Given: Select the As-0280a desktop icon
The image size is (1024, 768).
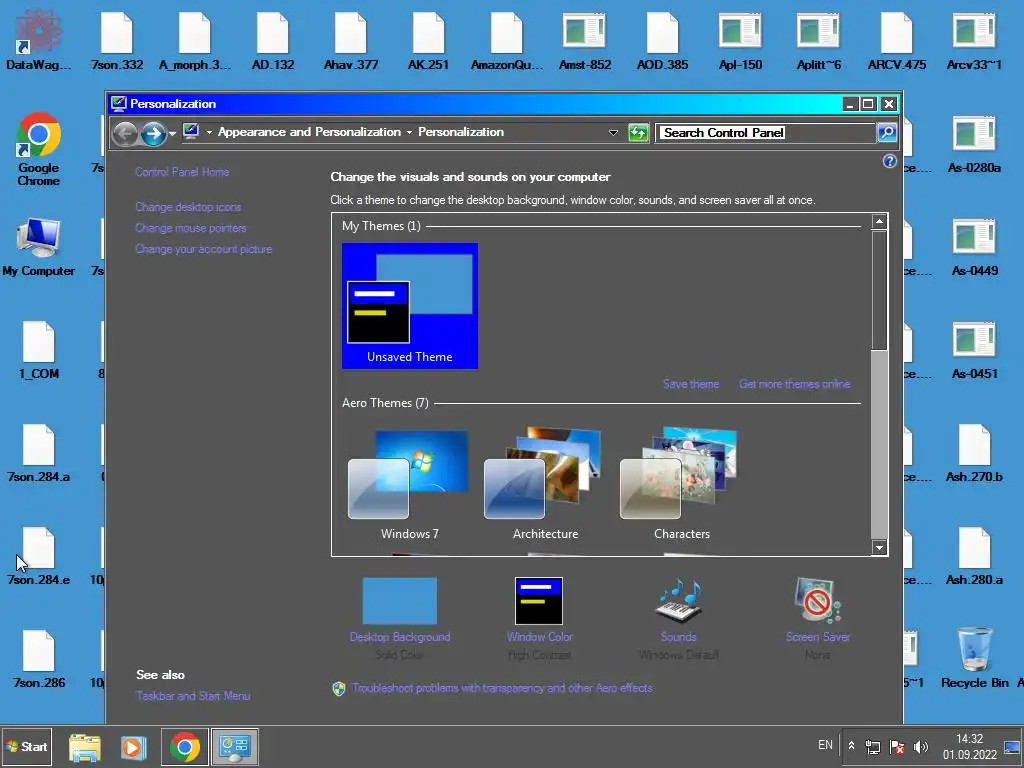Looking at the screenshot, I should point(974,145).
